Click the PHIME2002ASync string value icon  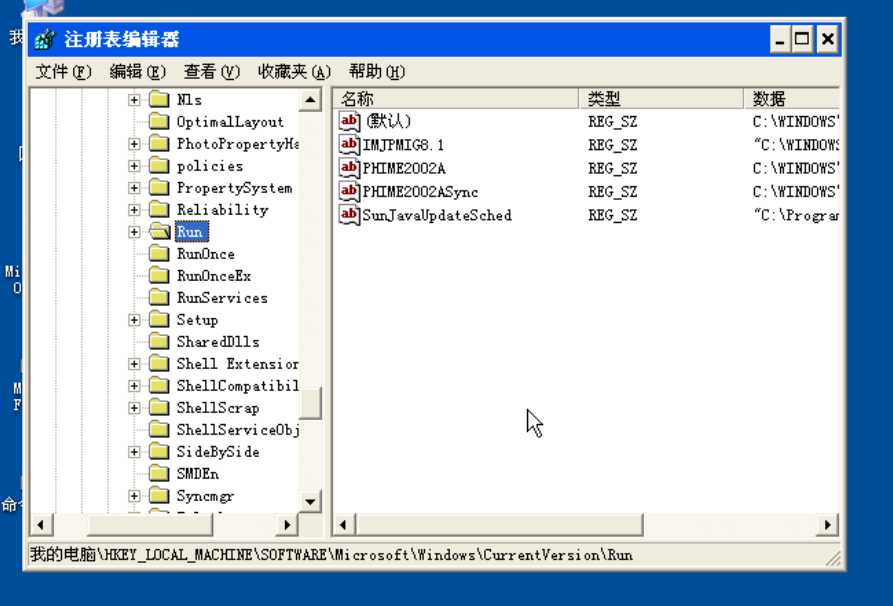349,191
